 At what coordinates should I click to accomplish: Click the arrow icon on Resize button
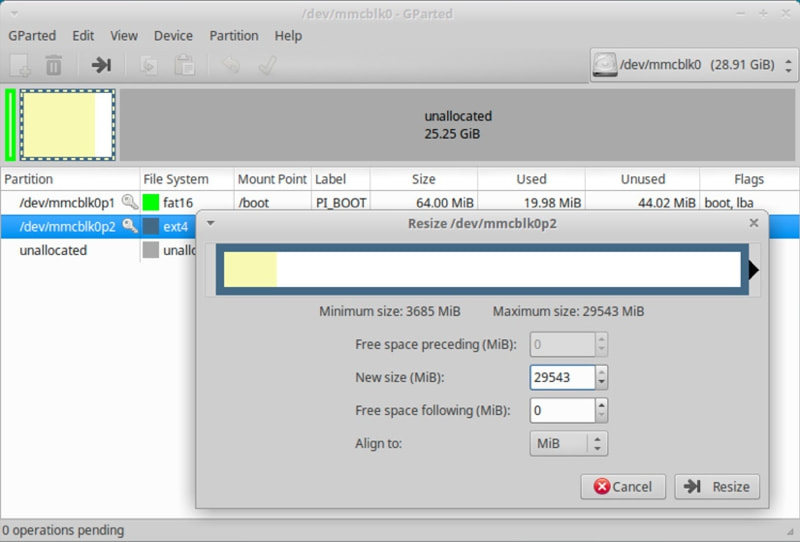tap(692, 486)
